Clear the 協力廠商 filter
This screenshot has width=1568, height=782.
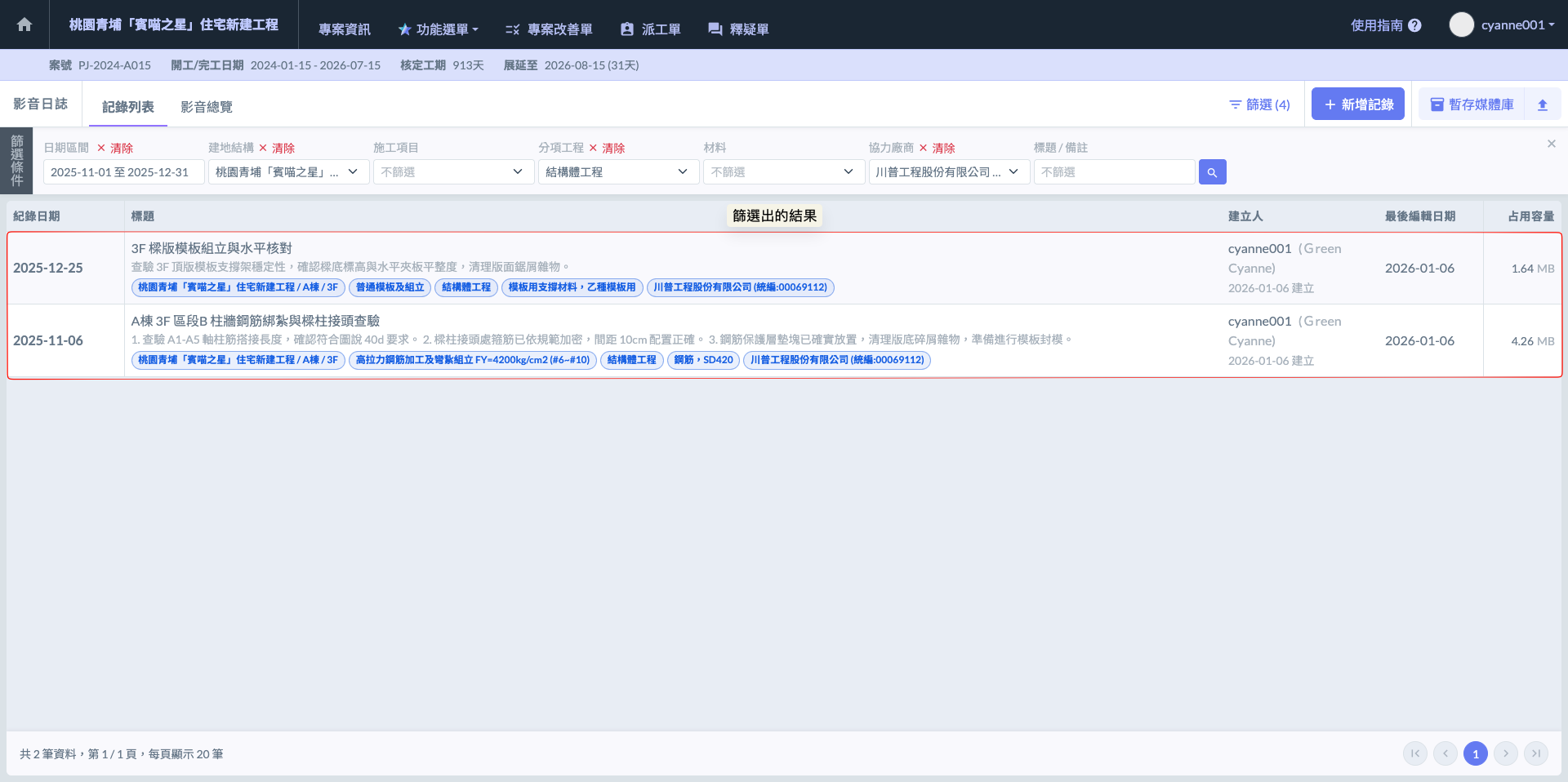937,148
